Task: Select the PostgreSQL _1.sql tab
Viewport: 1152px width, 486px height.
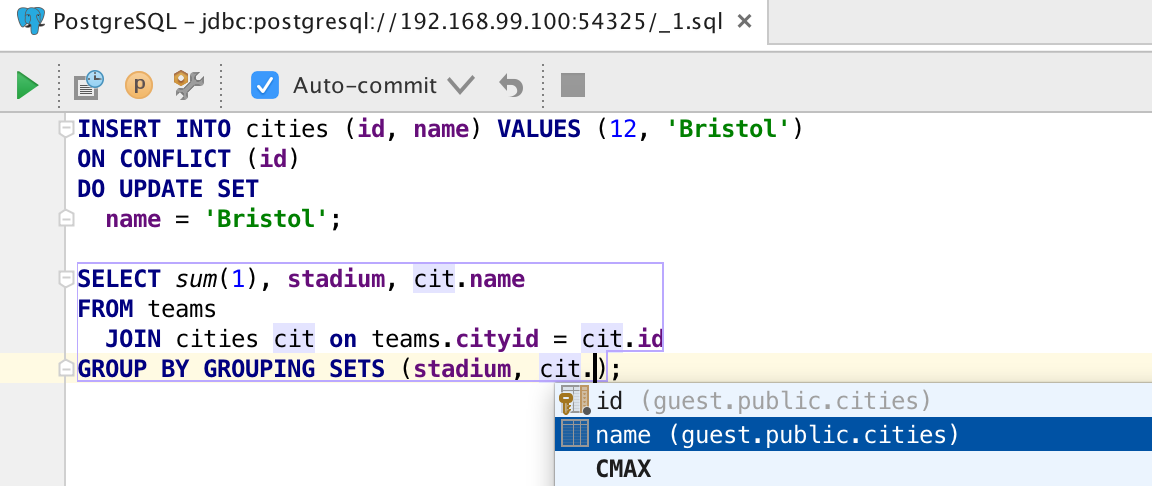Action: (x=384, y=23)
